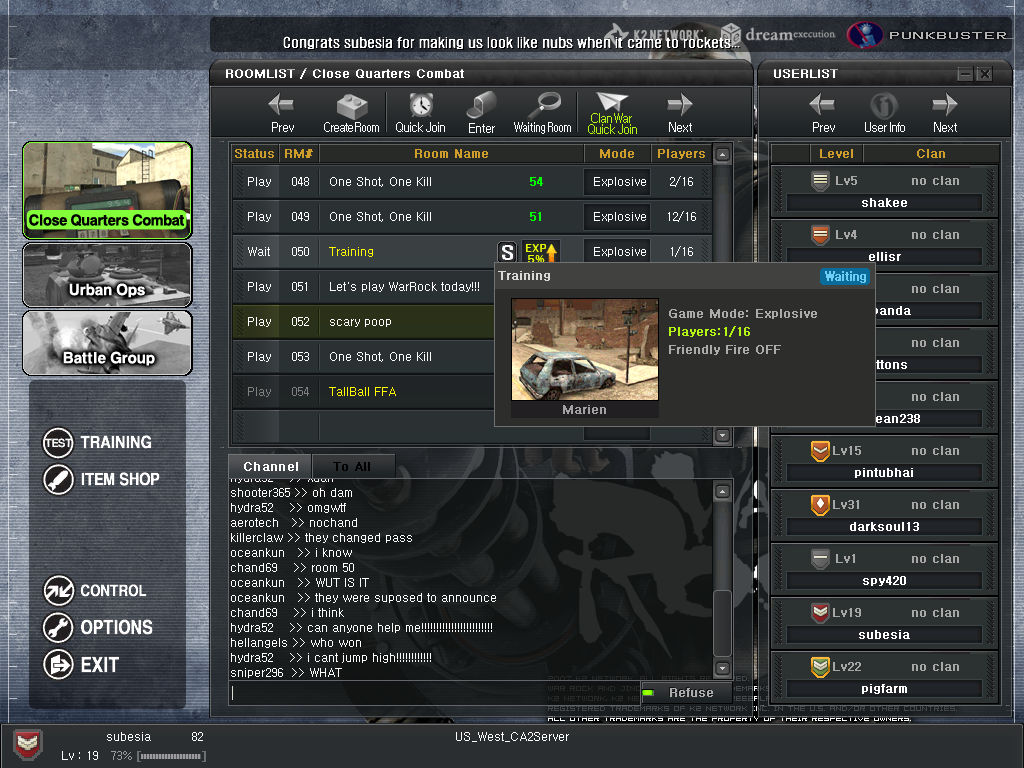Click the chat scrollbar thumb
This screenshot has width=1024, height=768.
(722, 623)
